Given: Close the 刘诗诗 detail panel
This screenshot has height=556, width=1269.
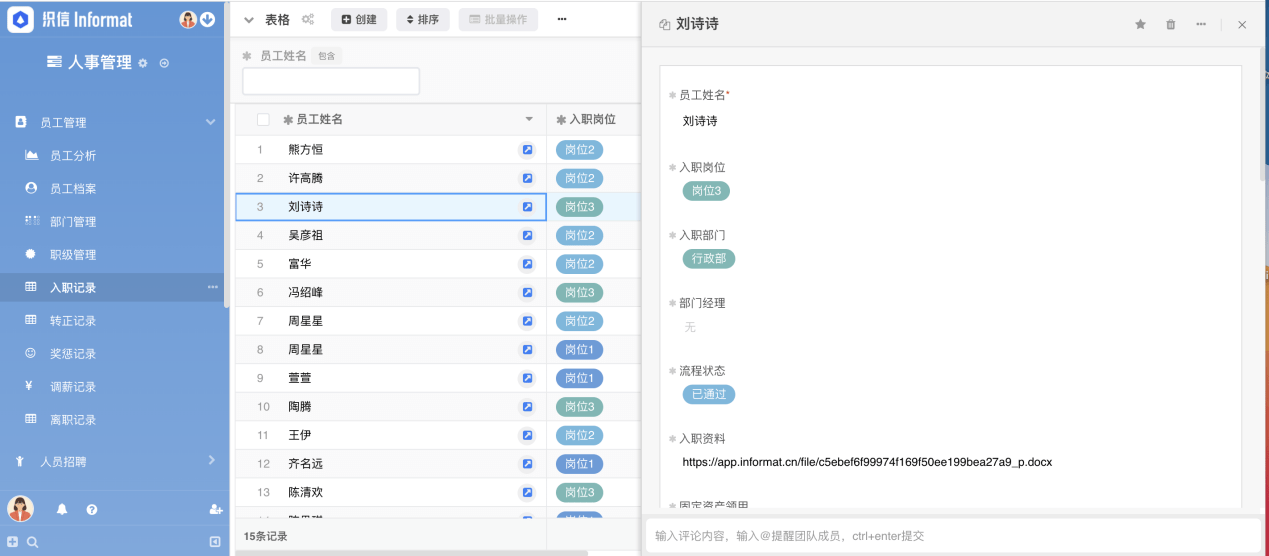Looking at the screenshot, I should [x=1242, y=24].
